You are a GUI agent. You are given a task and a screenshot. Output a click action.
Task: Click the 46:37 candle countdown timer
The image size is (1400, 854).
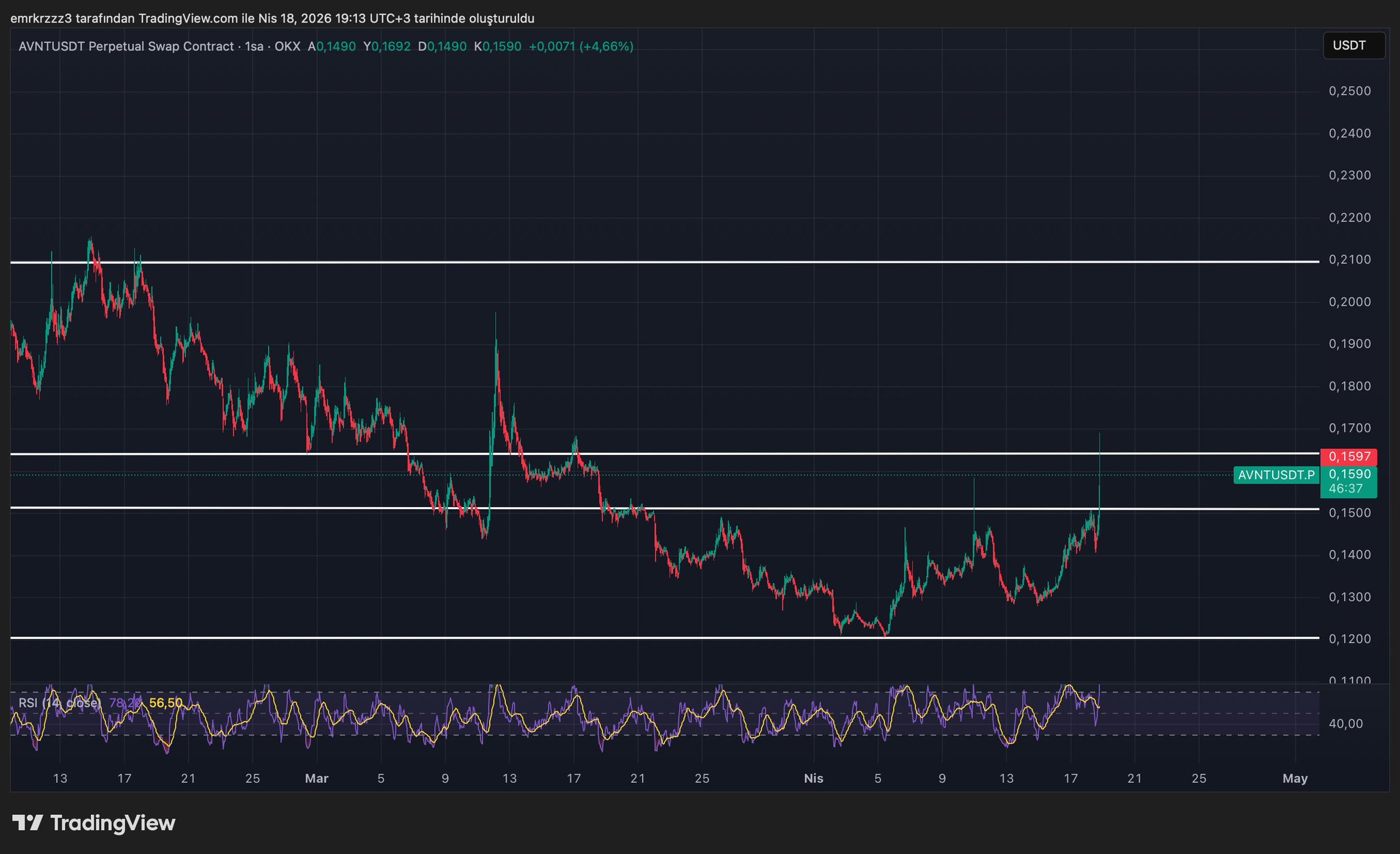[1345, 489]
